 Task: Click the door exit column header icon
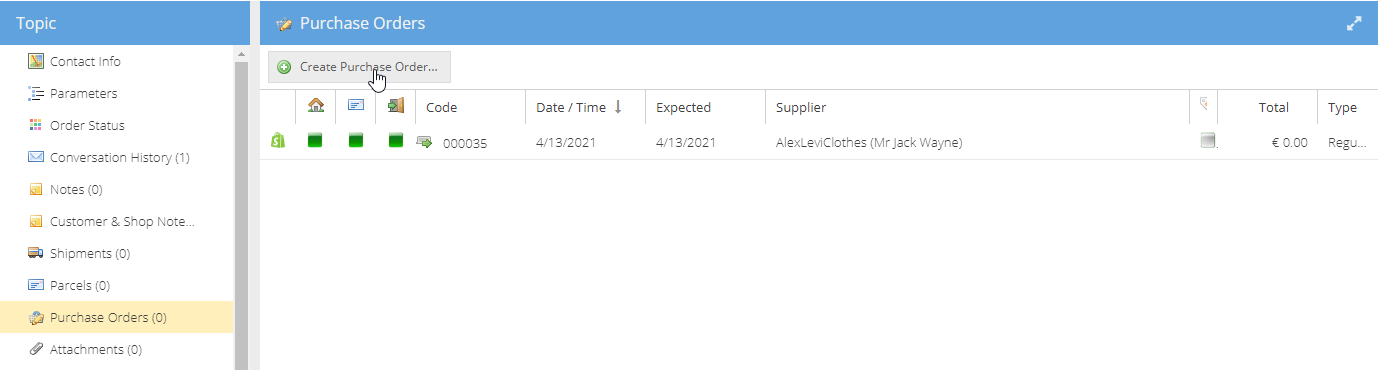tap(395, 105)
